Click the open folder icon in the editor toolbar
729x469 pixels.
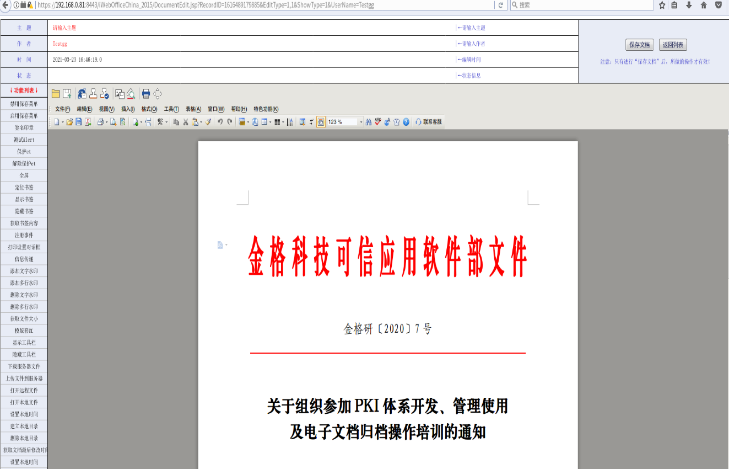click(69, 122)
